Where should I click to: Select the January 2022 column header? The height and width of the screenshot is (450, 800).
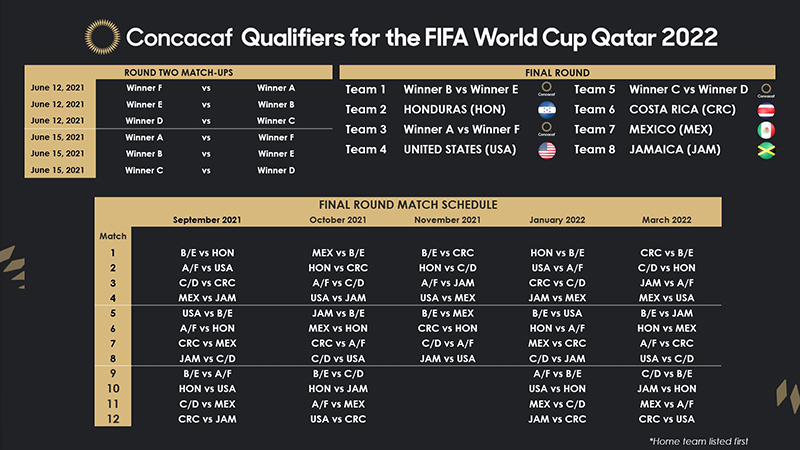(x=557, y=219)
